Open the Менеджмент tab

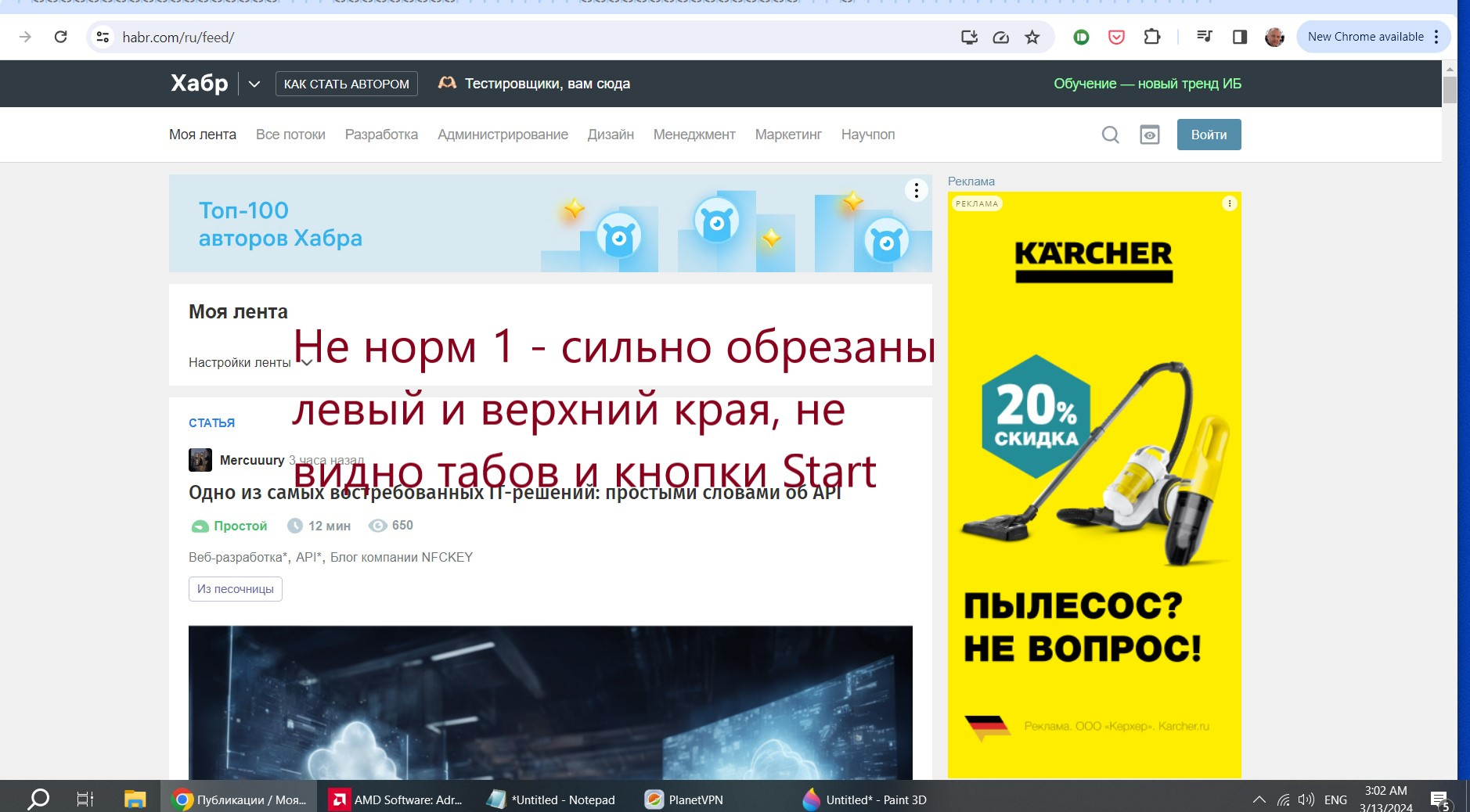pyautogui.click(x=694, y=135)
